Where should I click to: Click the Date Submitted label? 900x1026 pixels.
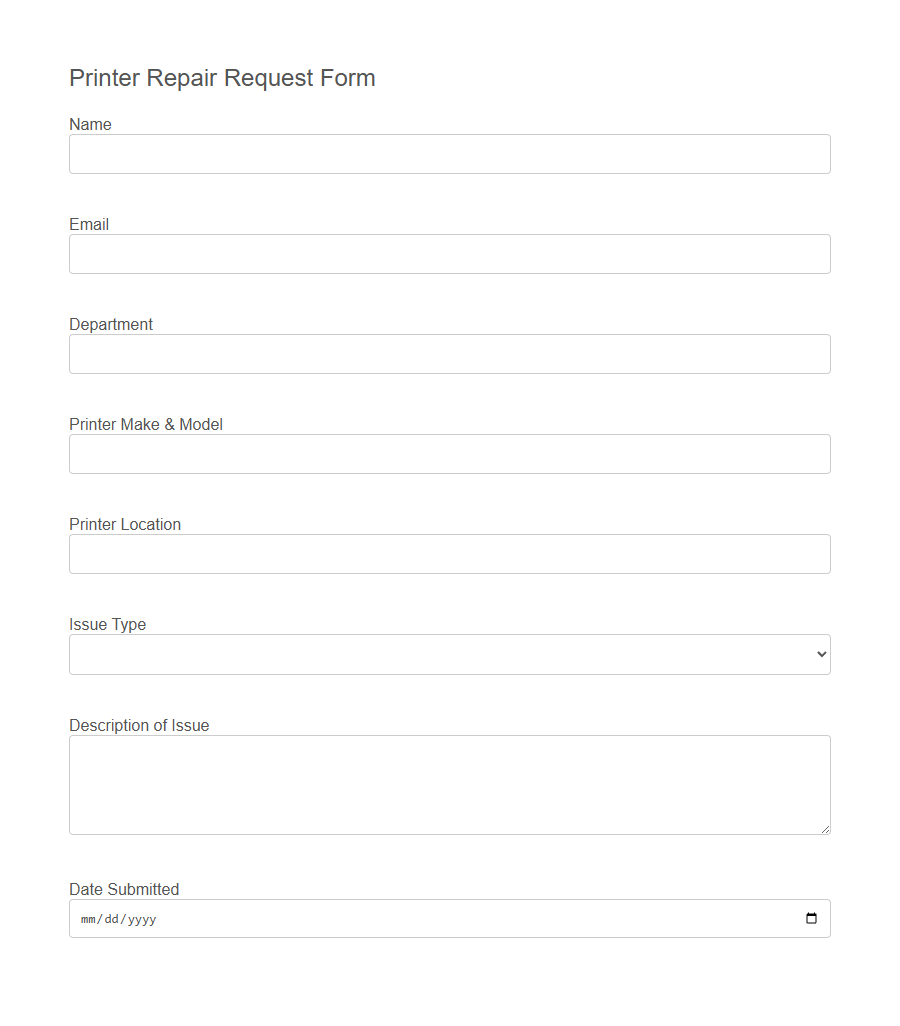tap(123, 889)
